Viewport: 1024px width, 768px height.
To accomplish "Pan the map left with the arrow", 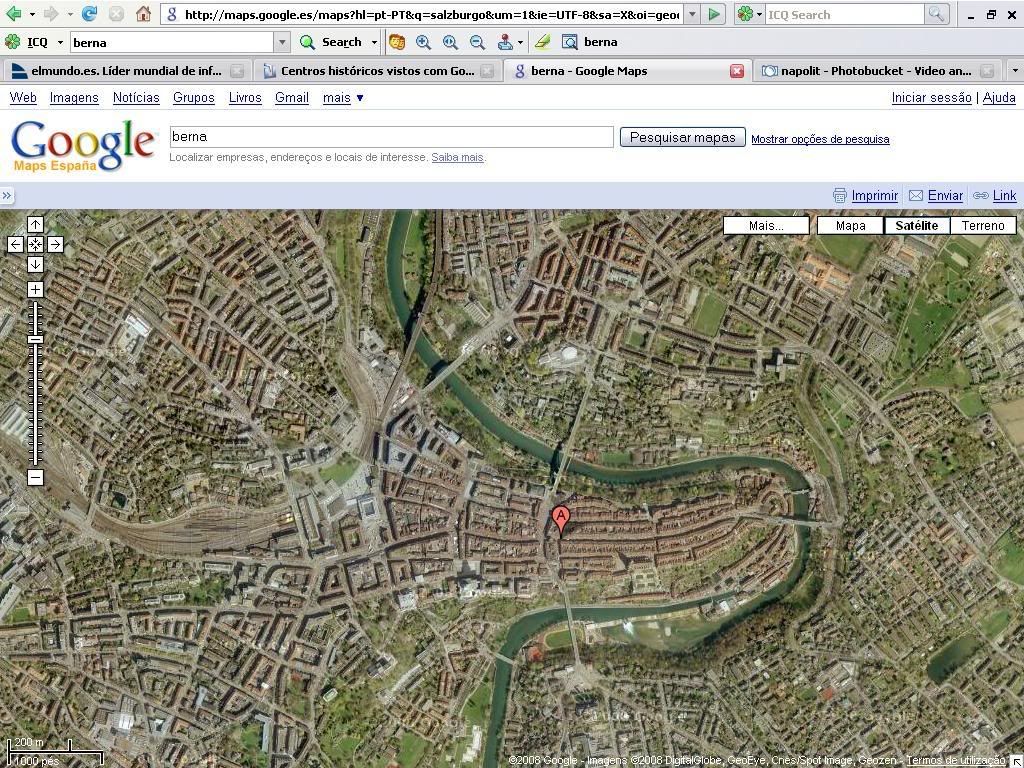I will [x=16, y=244].
